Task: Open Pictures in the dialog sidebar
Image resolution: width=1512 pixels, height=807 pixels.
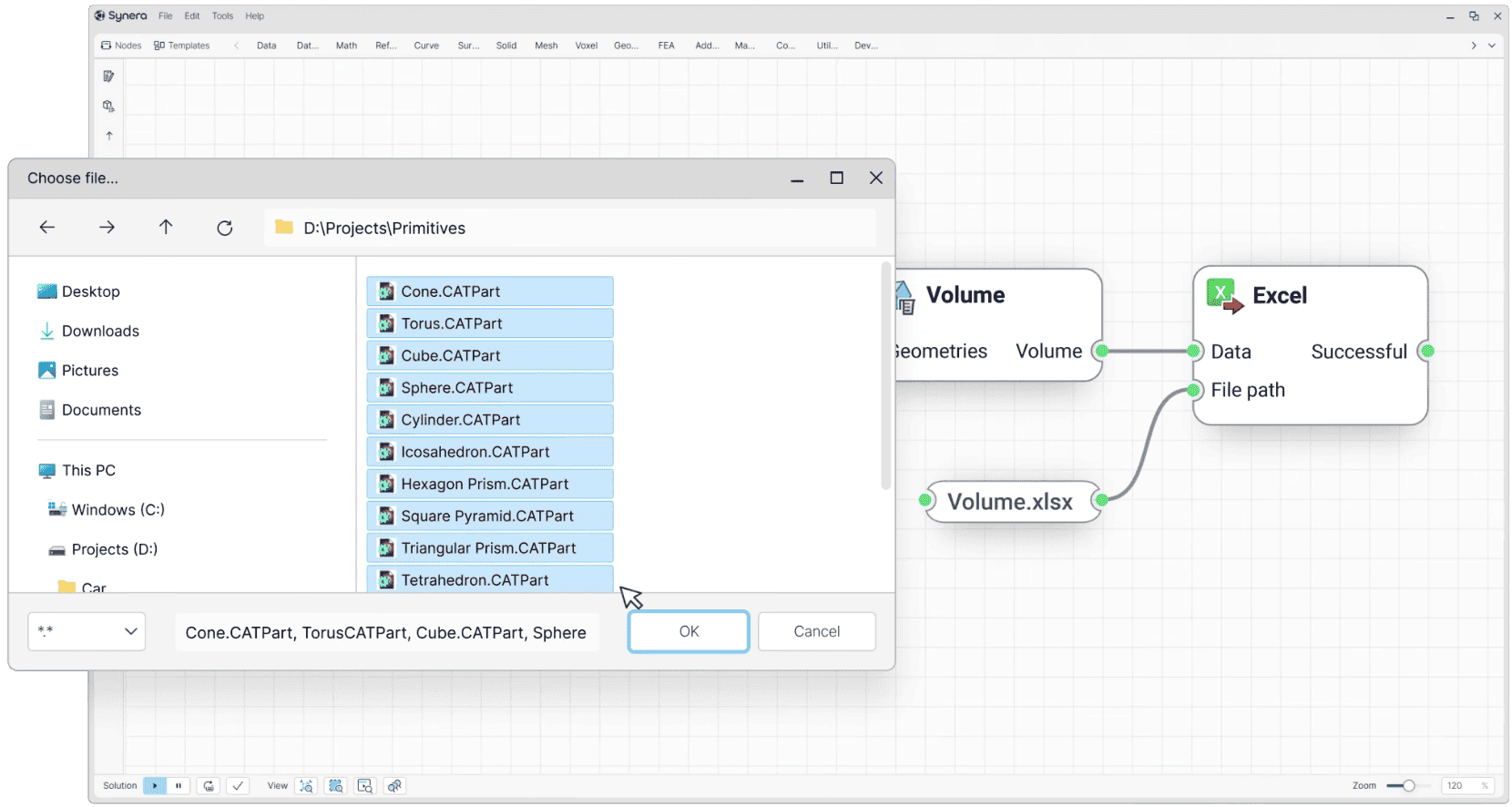Action: 78,370
